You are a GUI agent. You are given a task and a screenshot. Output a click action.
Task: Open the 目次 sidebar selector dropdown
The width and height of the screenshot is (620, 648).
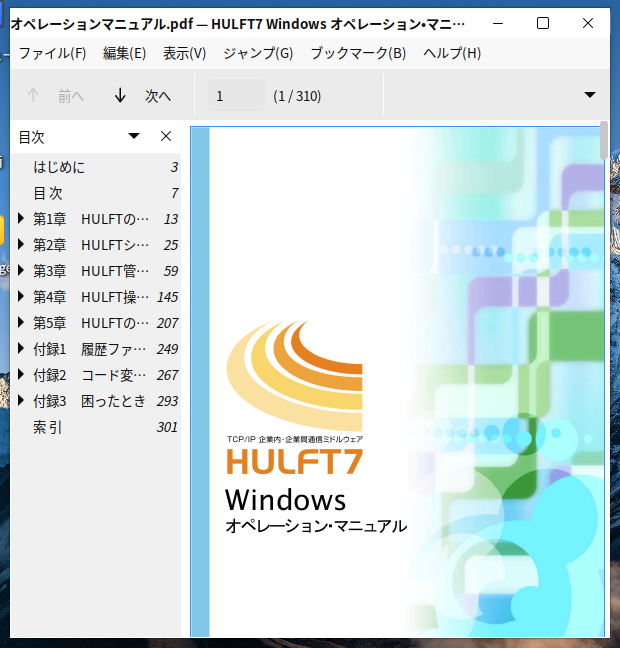coord(134,136)
